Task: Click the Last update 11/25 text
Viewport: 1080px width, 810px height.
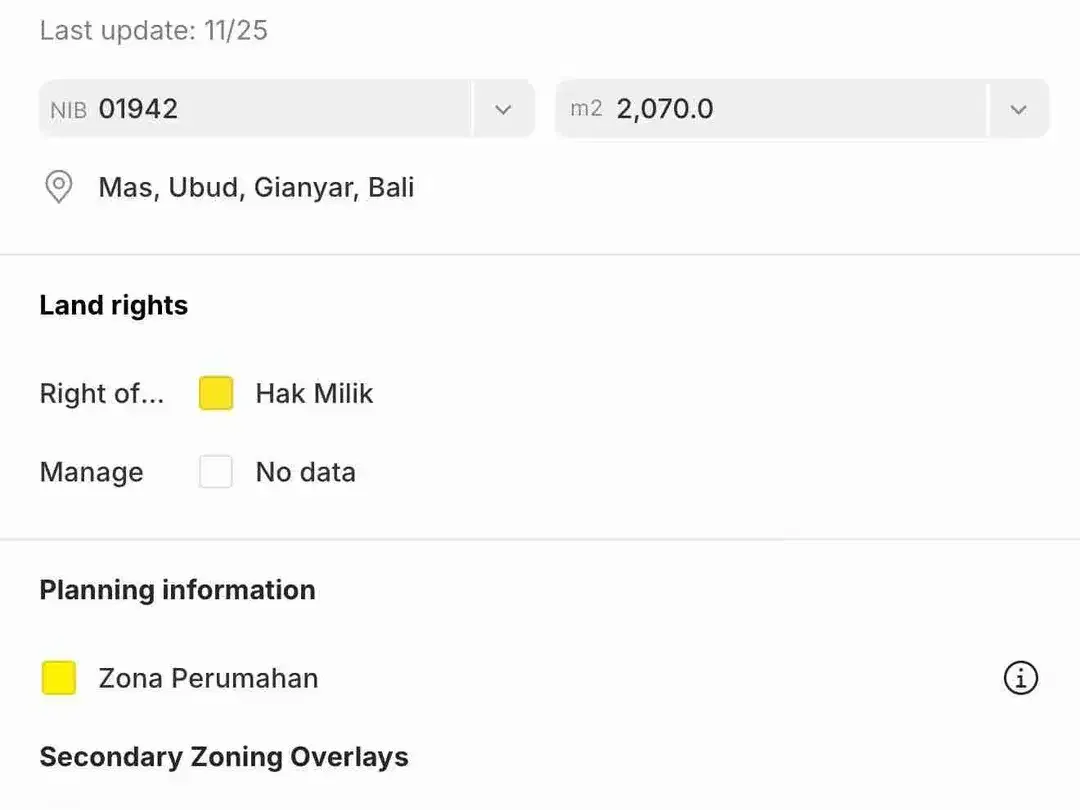Action: (154, 30)
